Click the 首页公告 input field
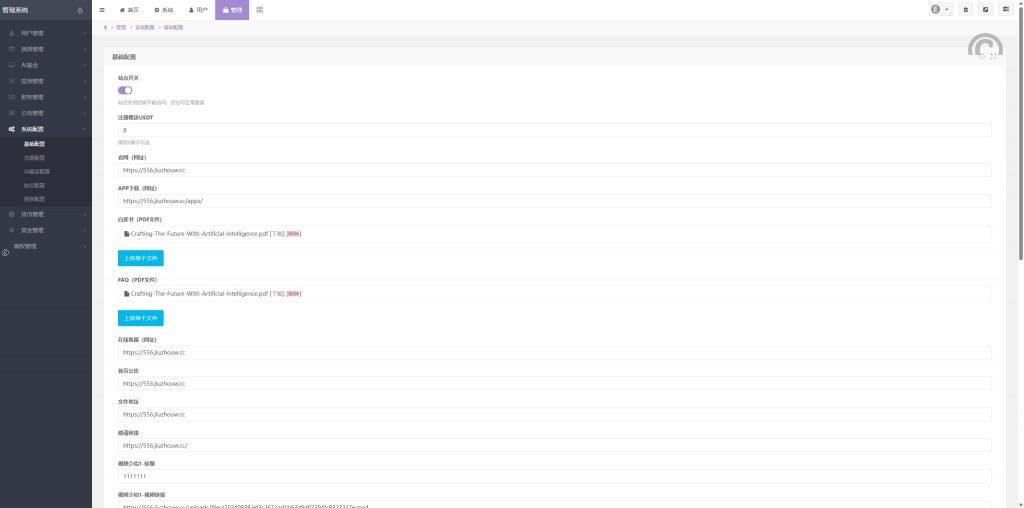Screen dimensions: 1024x508 (554, 383)
